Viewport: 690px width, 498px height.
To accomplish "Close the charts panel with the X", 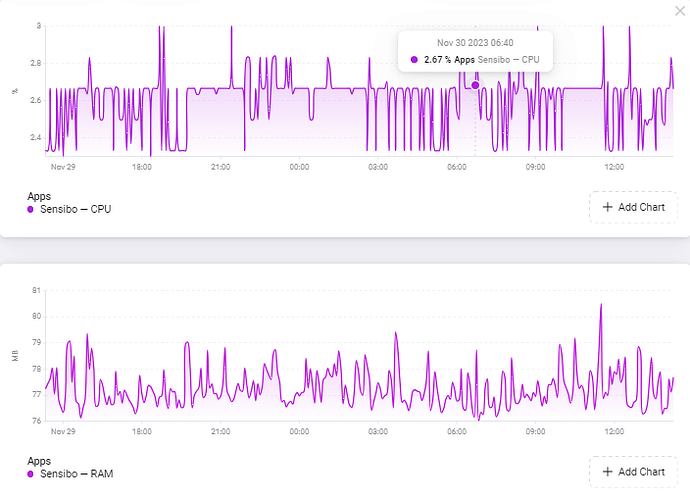I will tap(680, 11).
